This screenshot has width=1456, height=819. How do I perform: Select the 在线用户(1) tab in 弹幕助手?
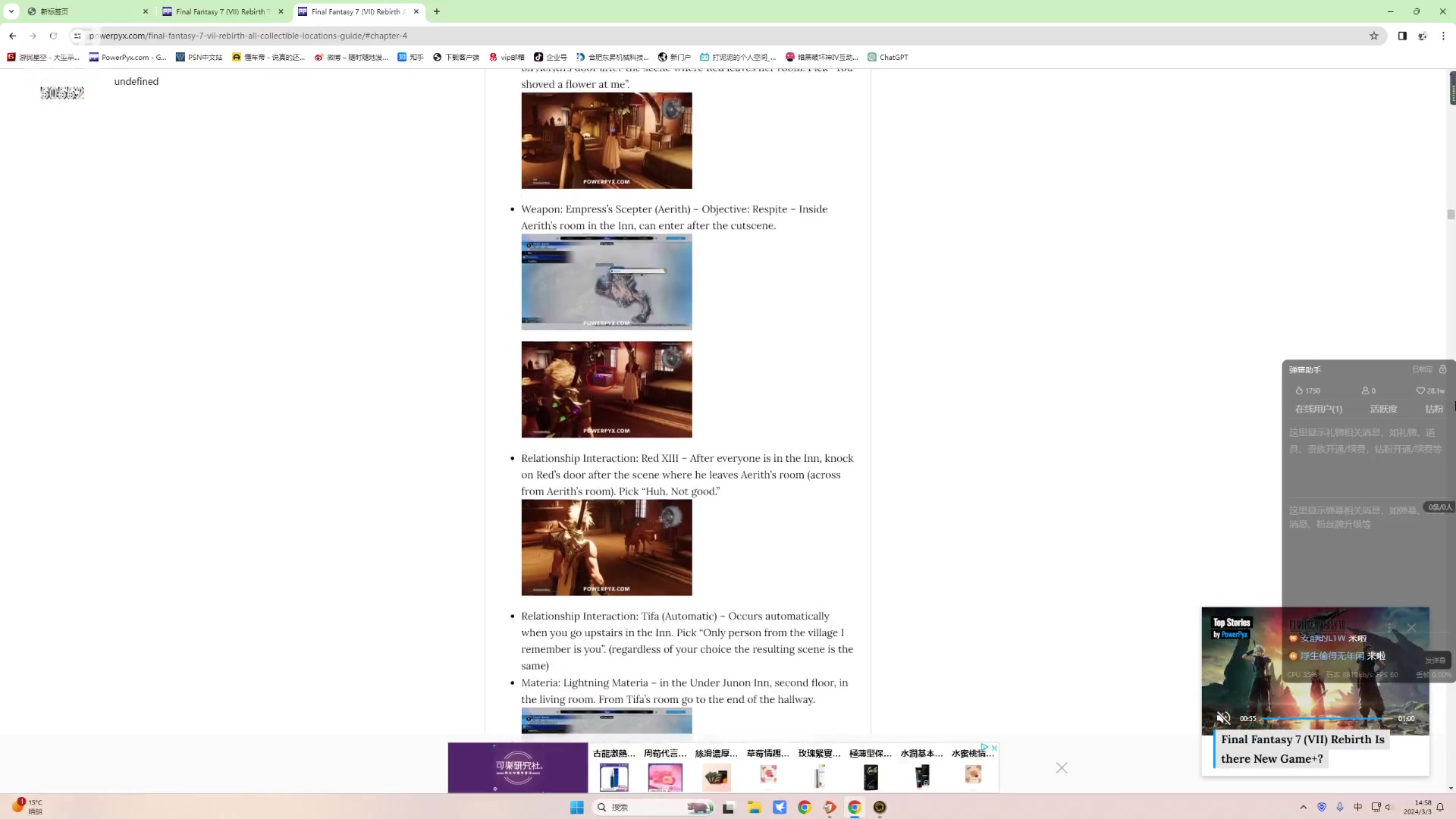click(x=1318, y=409)
